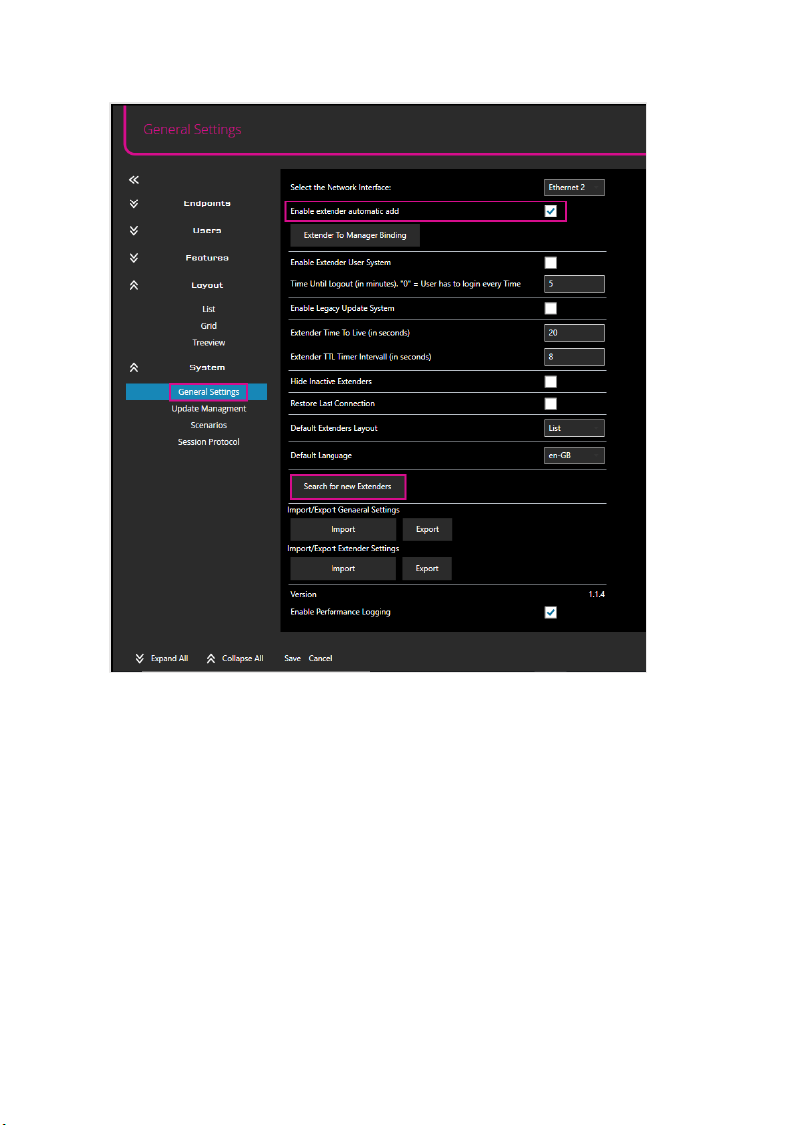This screenshot has width=793, height=1125.
Task: Cancel the settings changes
Action: 320,659
